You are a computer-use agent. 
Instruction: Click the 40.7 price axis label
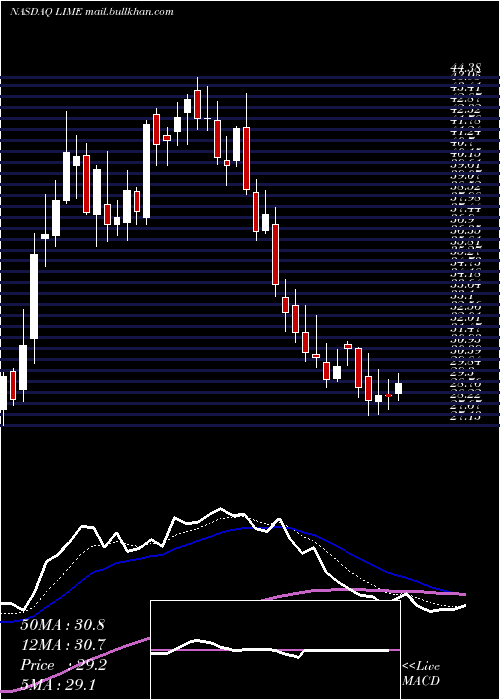[x=462, y=144]
